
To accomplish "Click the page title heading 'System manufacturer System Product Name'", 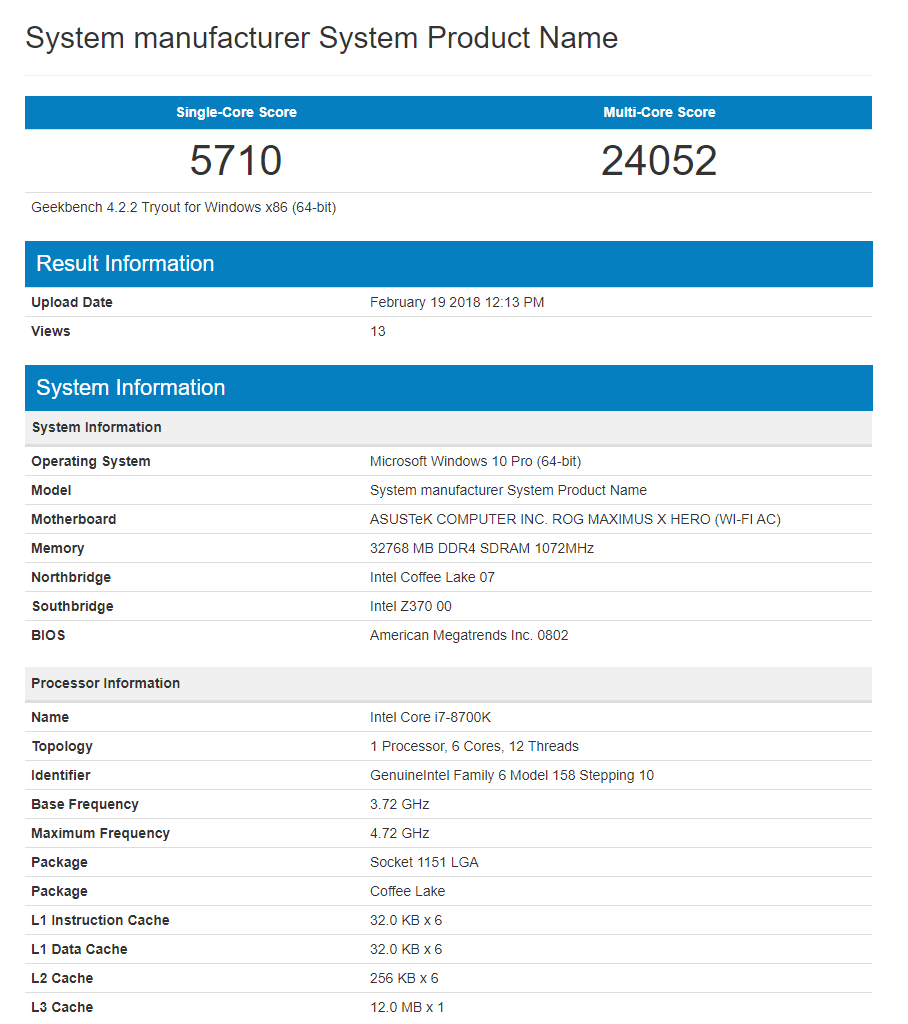I will (x=321, y=38).
